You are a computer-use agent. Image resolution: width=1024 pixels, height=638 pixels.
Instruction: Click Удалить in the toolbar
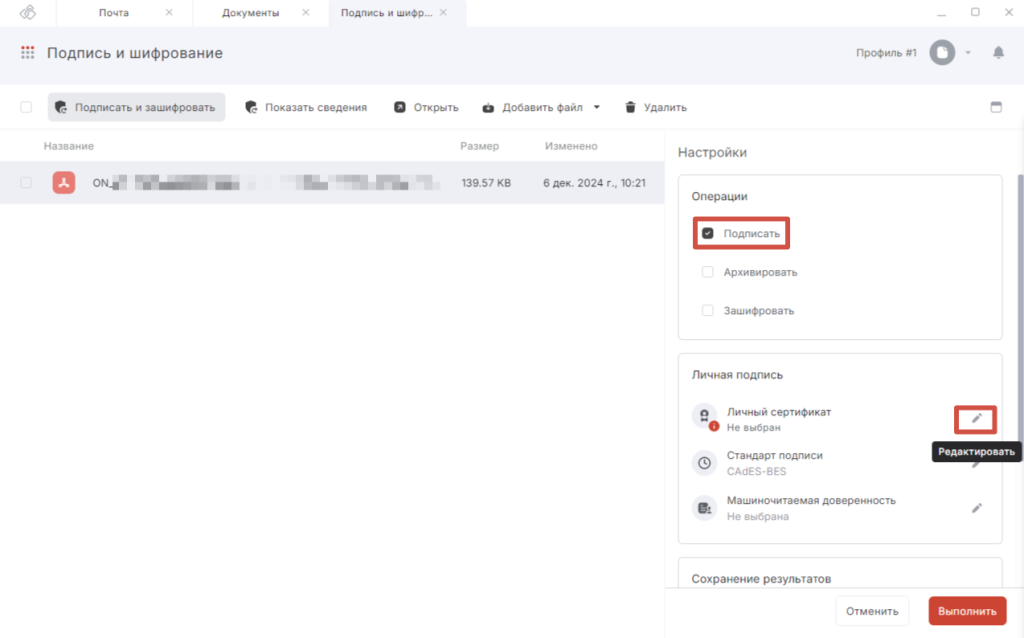[656, 107]
